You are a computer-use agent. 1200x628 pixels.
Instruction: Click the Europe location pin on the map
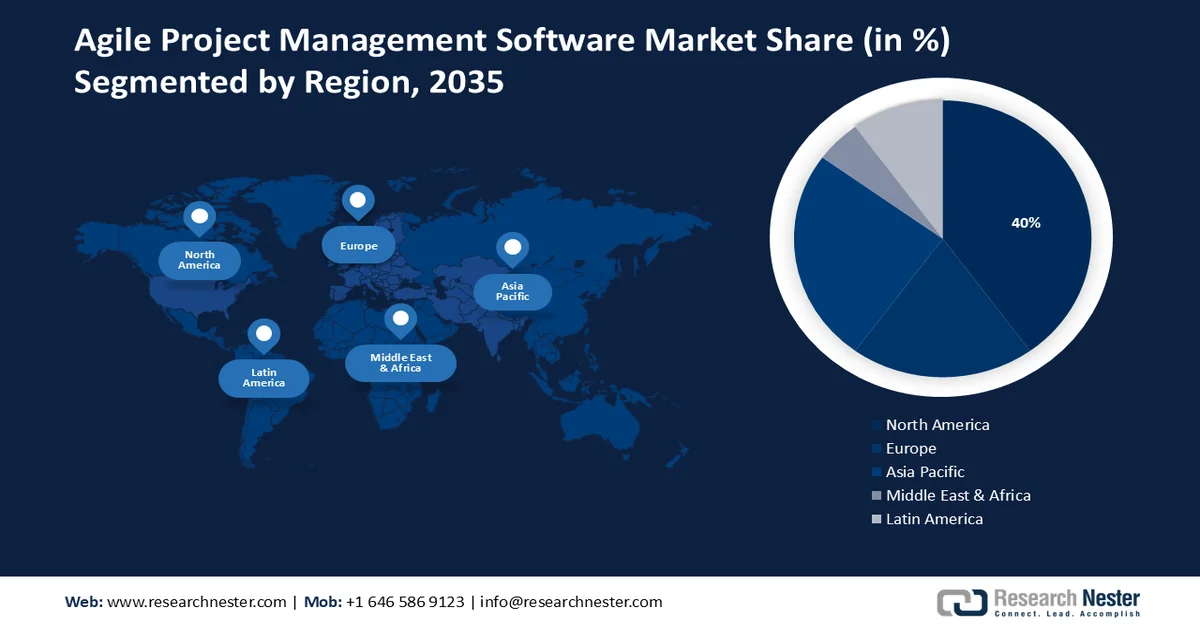click(x=359, y=200)
